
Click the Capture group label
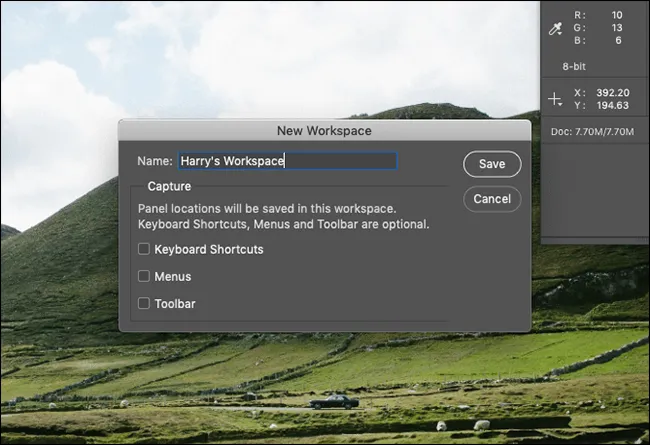[x=169, y=186]
